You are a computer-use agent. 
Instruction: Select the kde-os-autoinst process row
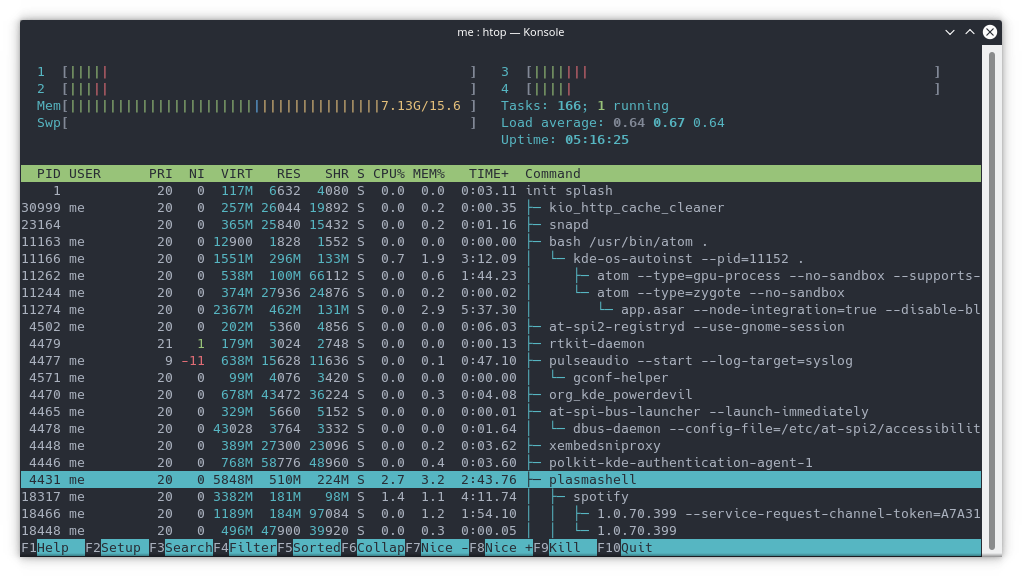tap(501, 258)
